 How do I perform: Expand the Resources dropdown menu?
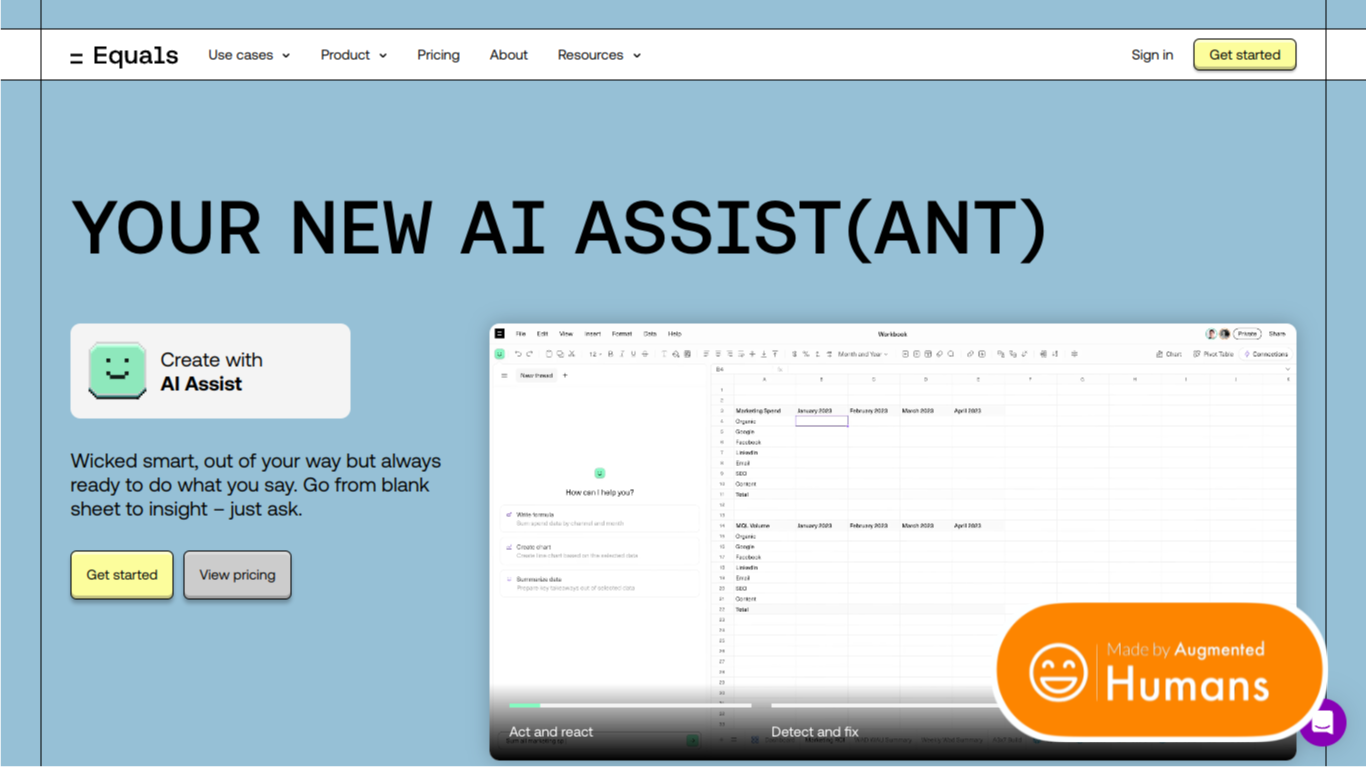pos(599,55)
